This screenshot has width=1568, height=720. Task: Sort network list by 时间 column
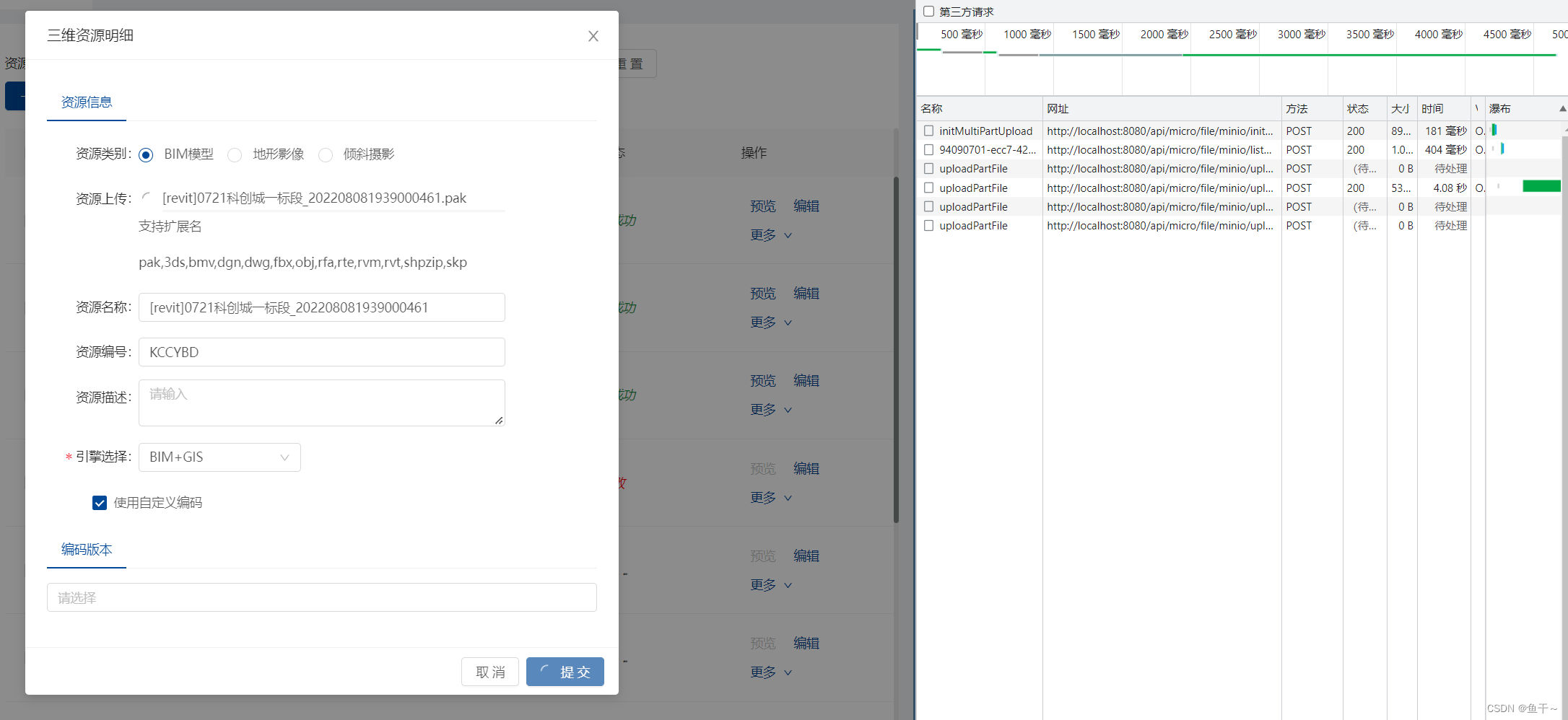[x=1443, y=108]
